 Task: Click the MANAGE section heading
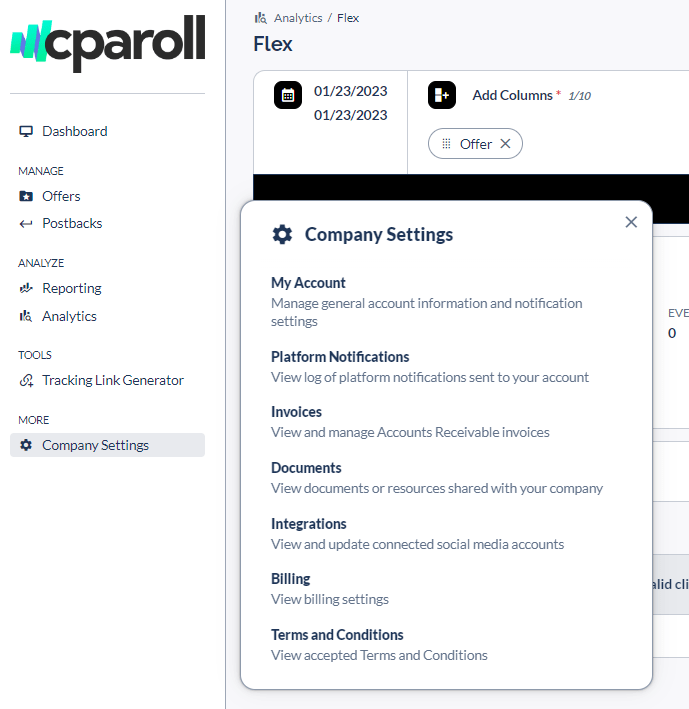[x=41, y=171]
